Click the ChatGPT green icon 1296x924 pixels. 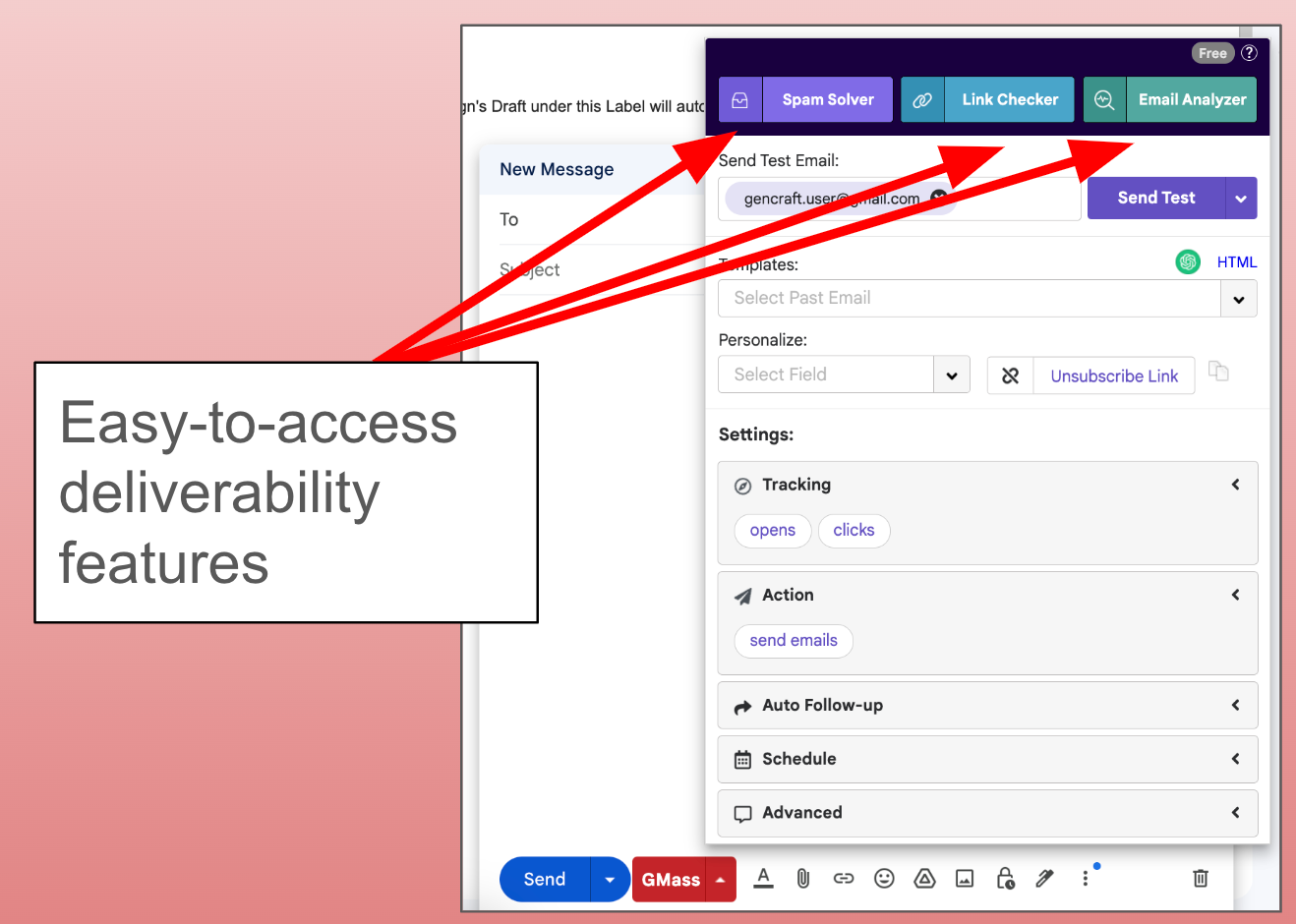1188,261
